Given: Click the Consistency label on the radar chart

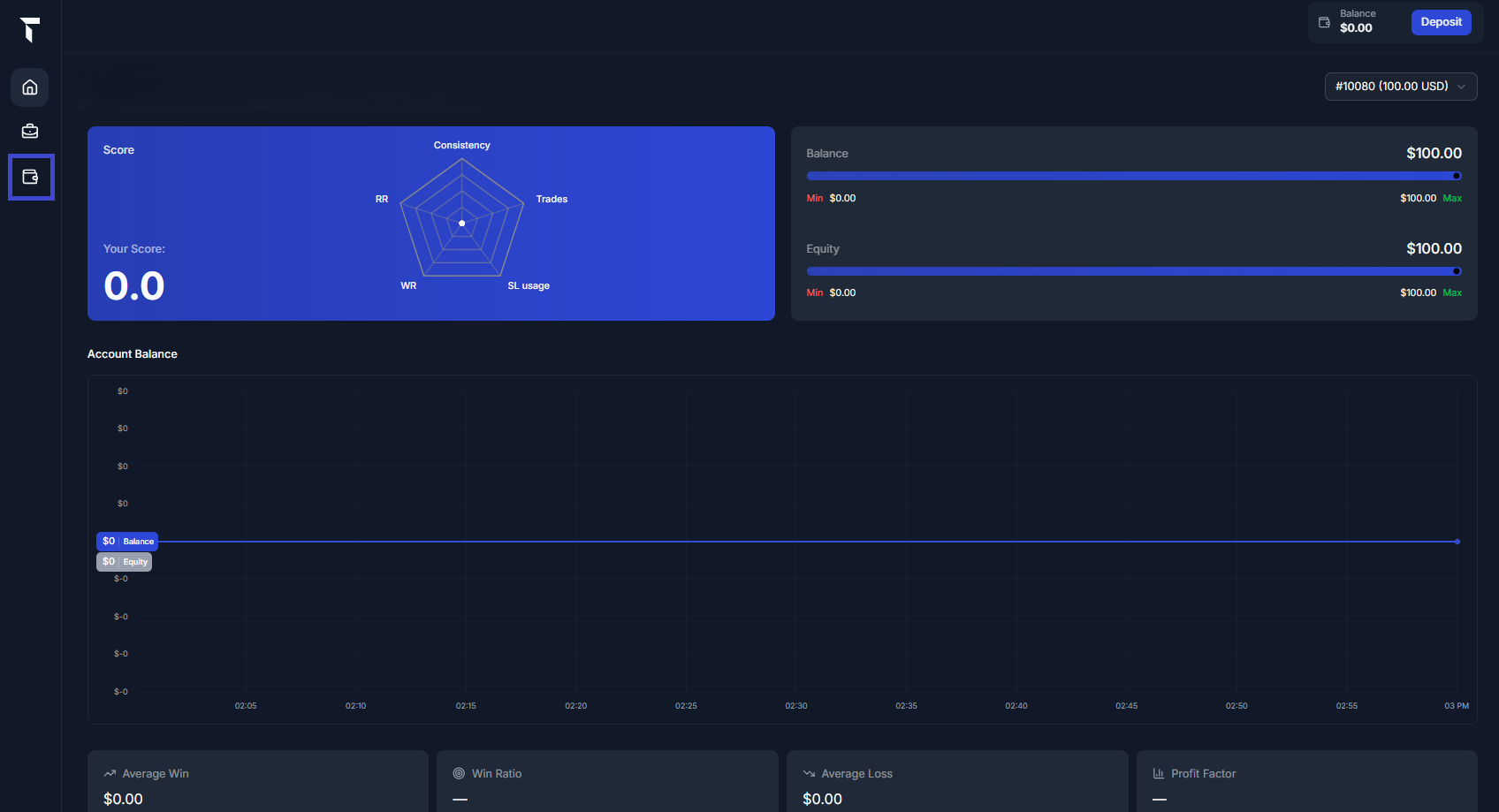Looking at the screenshot, I should point(461,145).
